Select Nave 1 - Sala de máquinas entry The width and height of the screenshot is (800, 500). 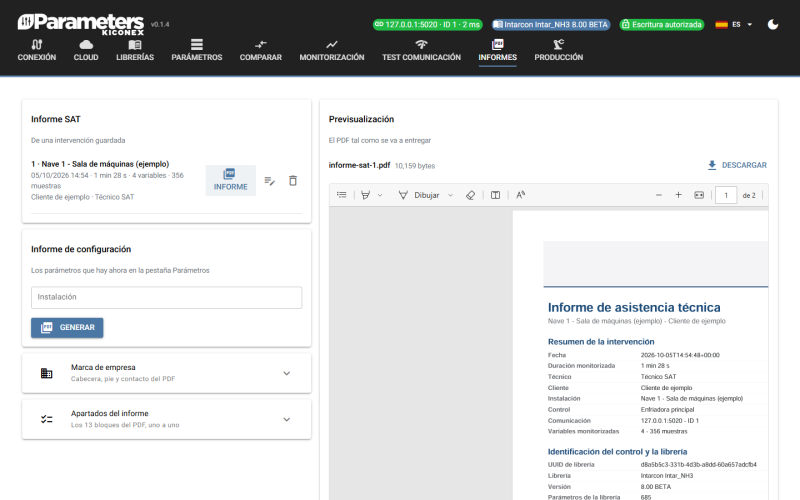pos(100,164)
